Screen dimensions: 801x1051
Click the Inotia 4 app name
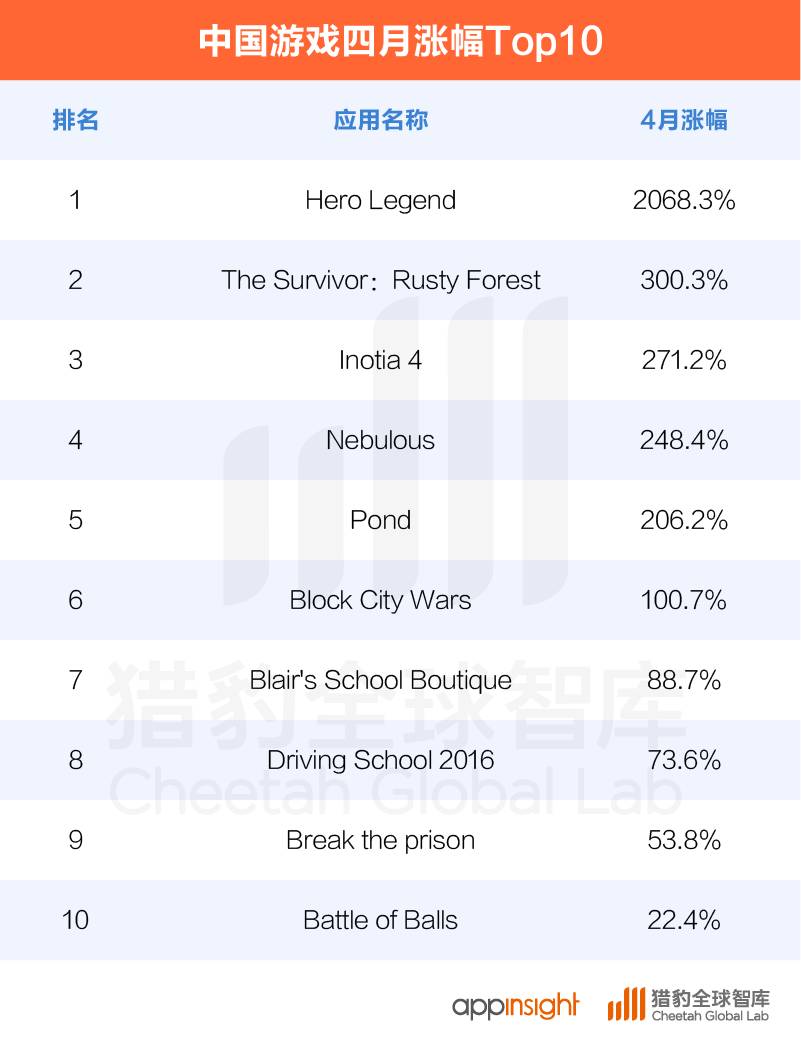click(380, 360)
